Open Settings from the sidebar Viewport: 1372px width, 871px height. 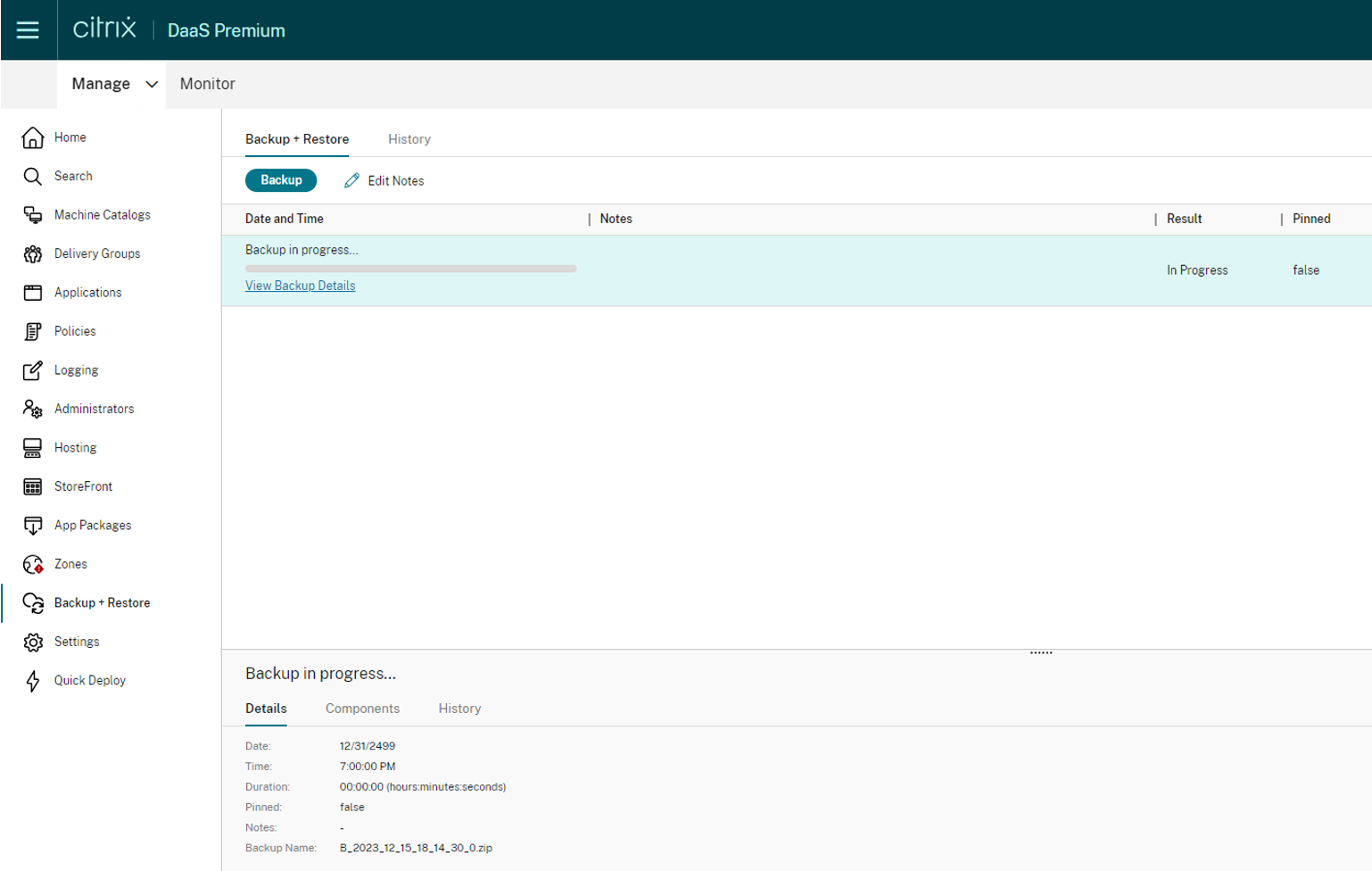coord(77,642)
